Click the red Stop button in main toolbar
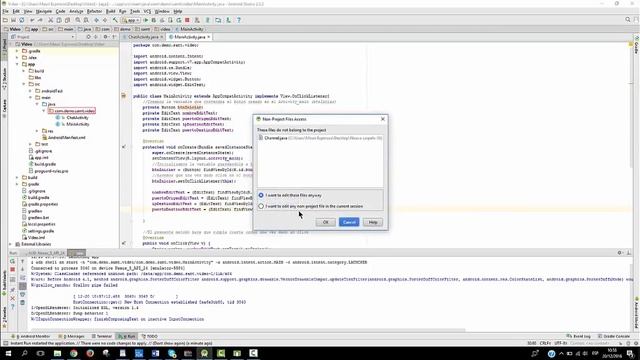This screenshot has height=360, width=640. [x=187, y=20]
